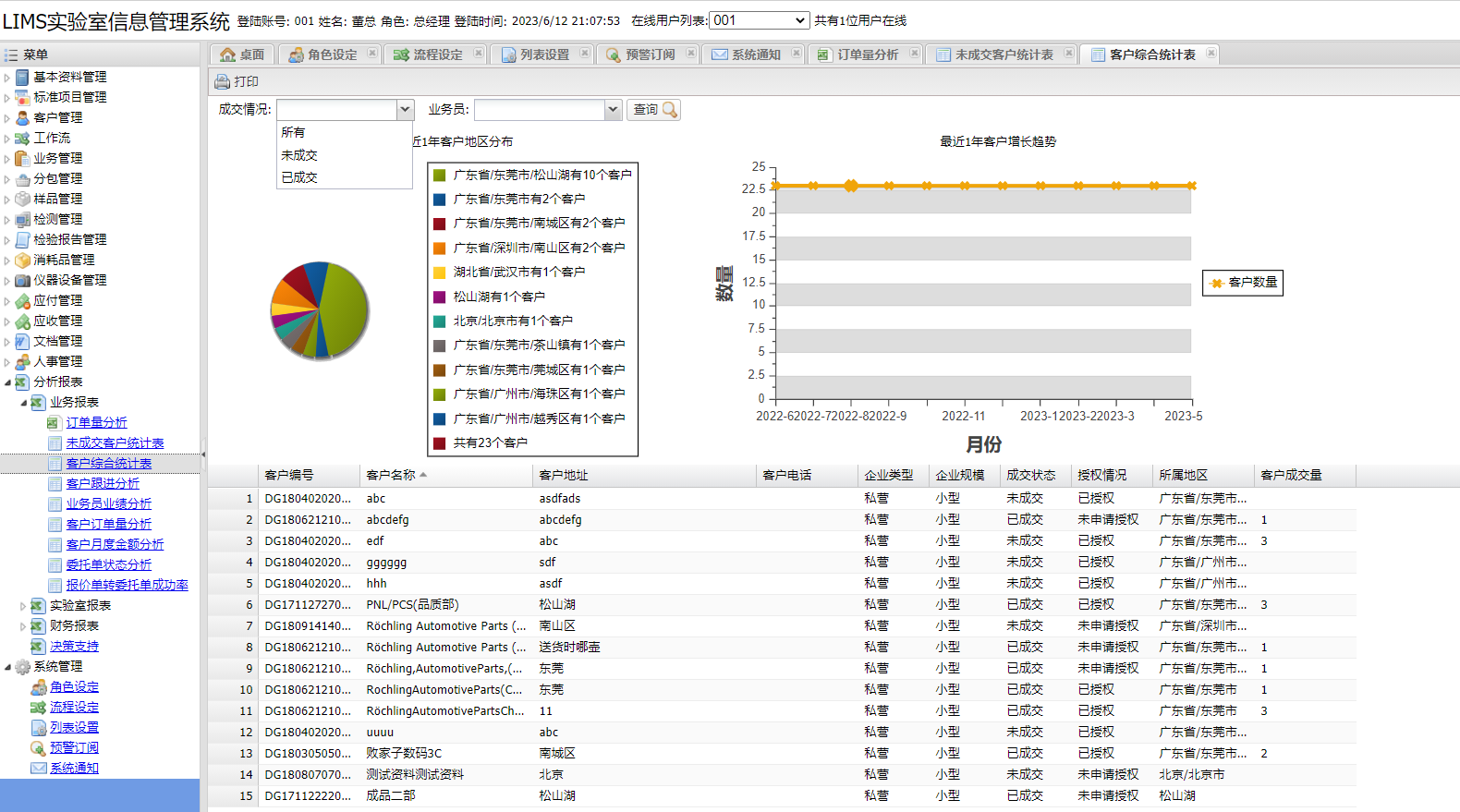Screen dimensions: 1460x812
Task: Click the 文档管理 tree icon
Action: tap(22, 341)
